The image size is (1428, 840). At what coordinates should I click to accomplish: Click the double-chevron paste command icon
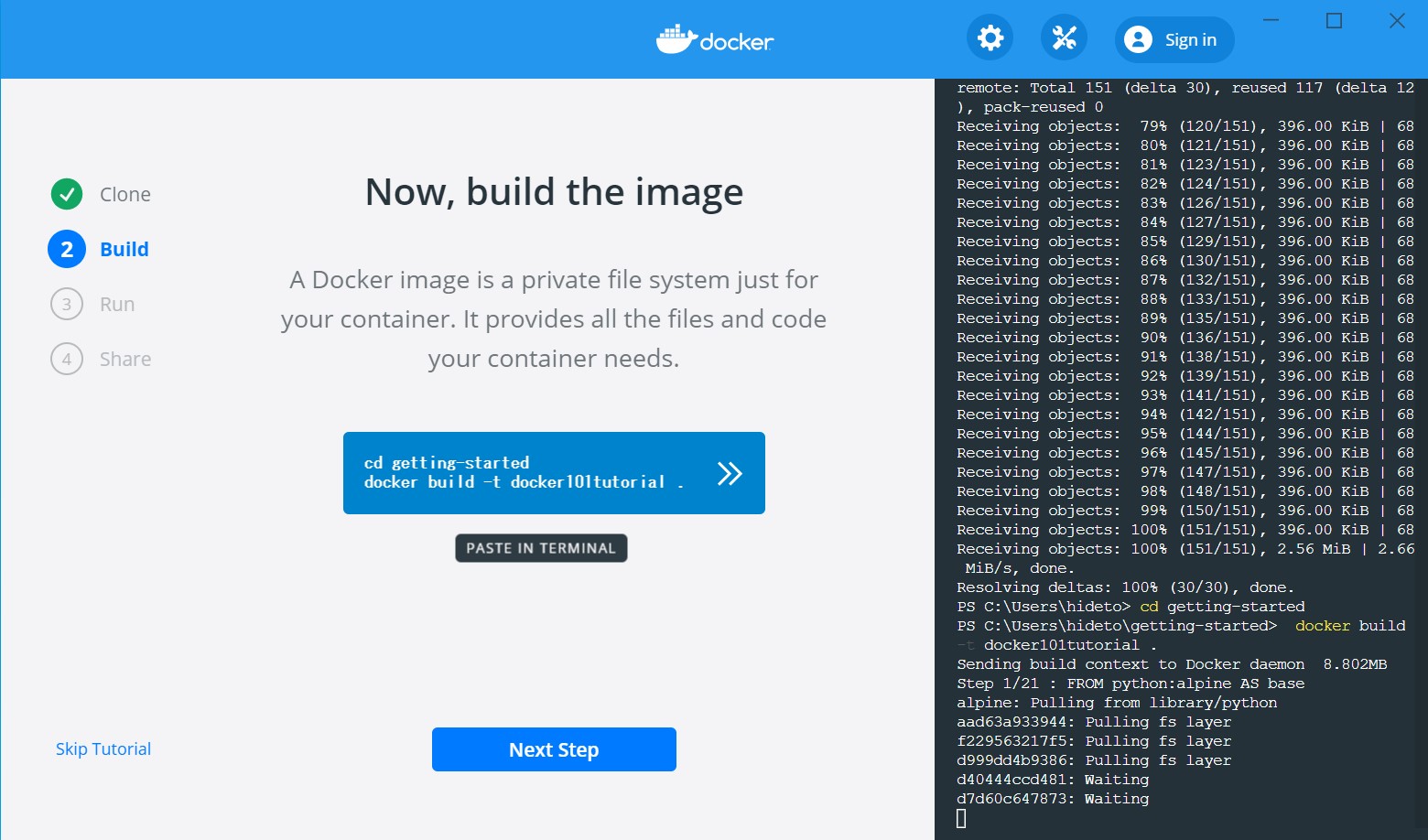coord(730,473)
